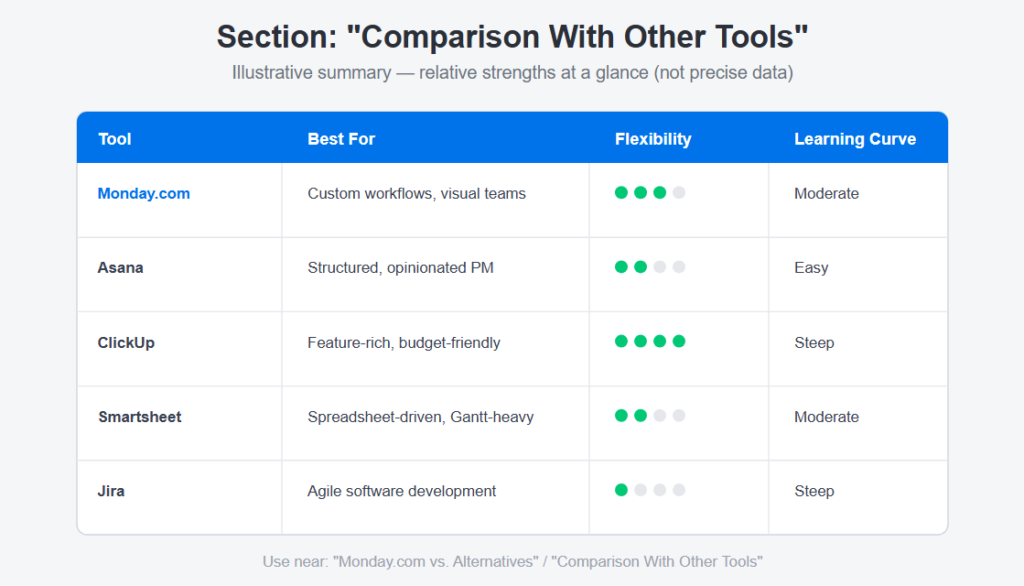Select the ClickUp tool name cell
1024x586 pixels.
(180, 349)
